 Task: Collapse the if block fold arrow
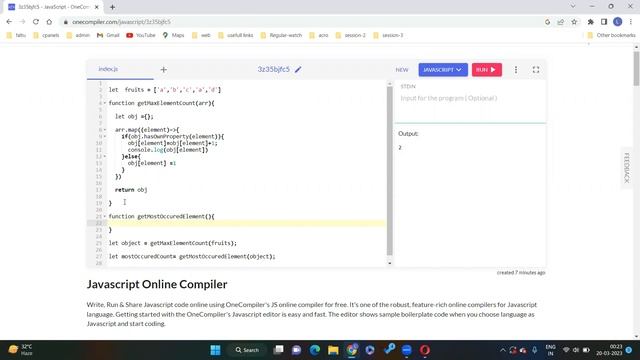(x=105, y=136)
